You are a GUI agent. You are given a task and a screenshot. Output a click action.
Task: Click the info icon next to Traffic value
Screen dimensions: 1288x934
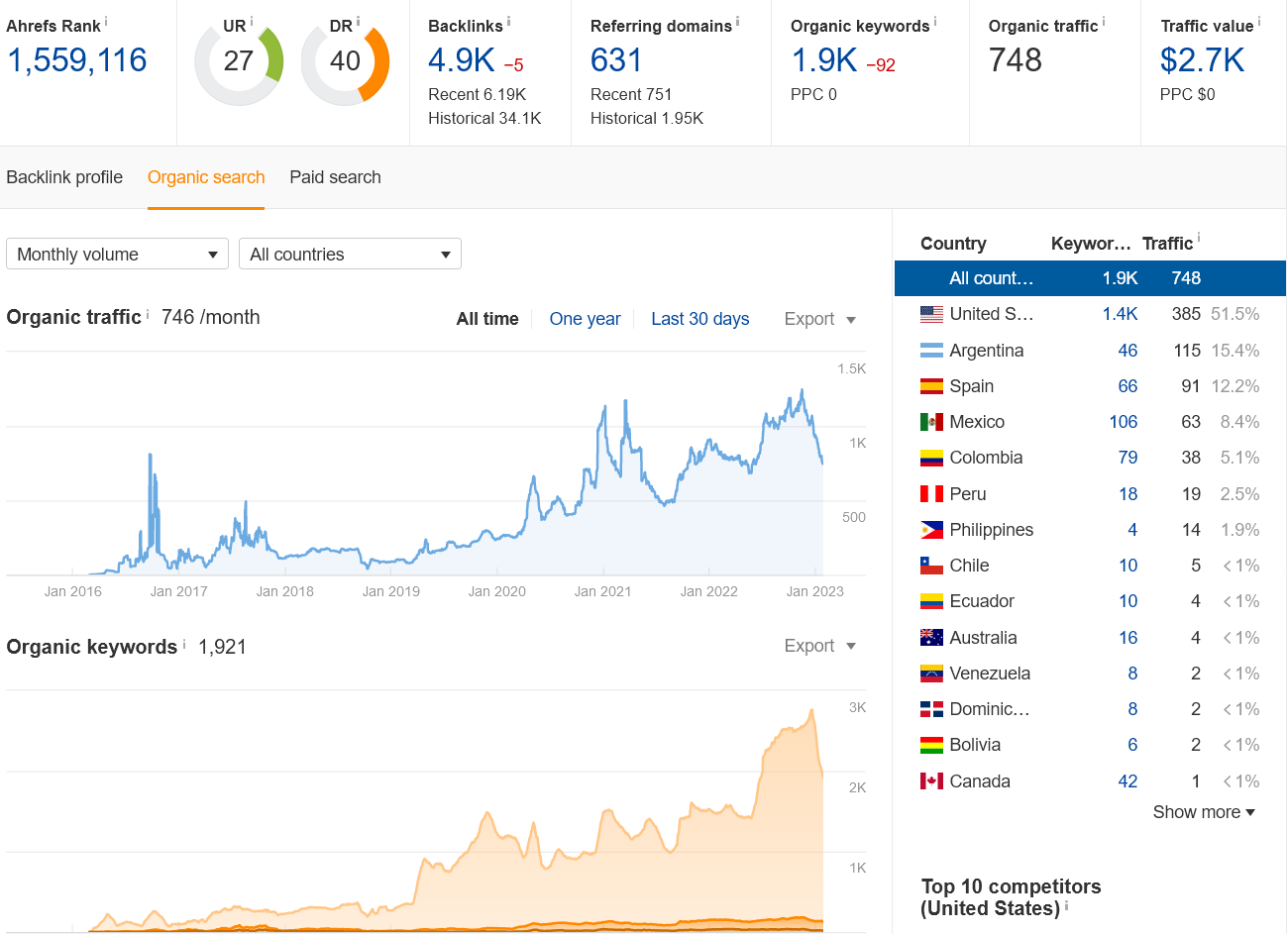pyautogui.click(x=1259, y=21)
